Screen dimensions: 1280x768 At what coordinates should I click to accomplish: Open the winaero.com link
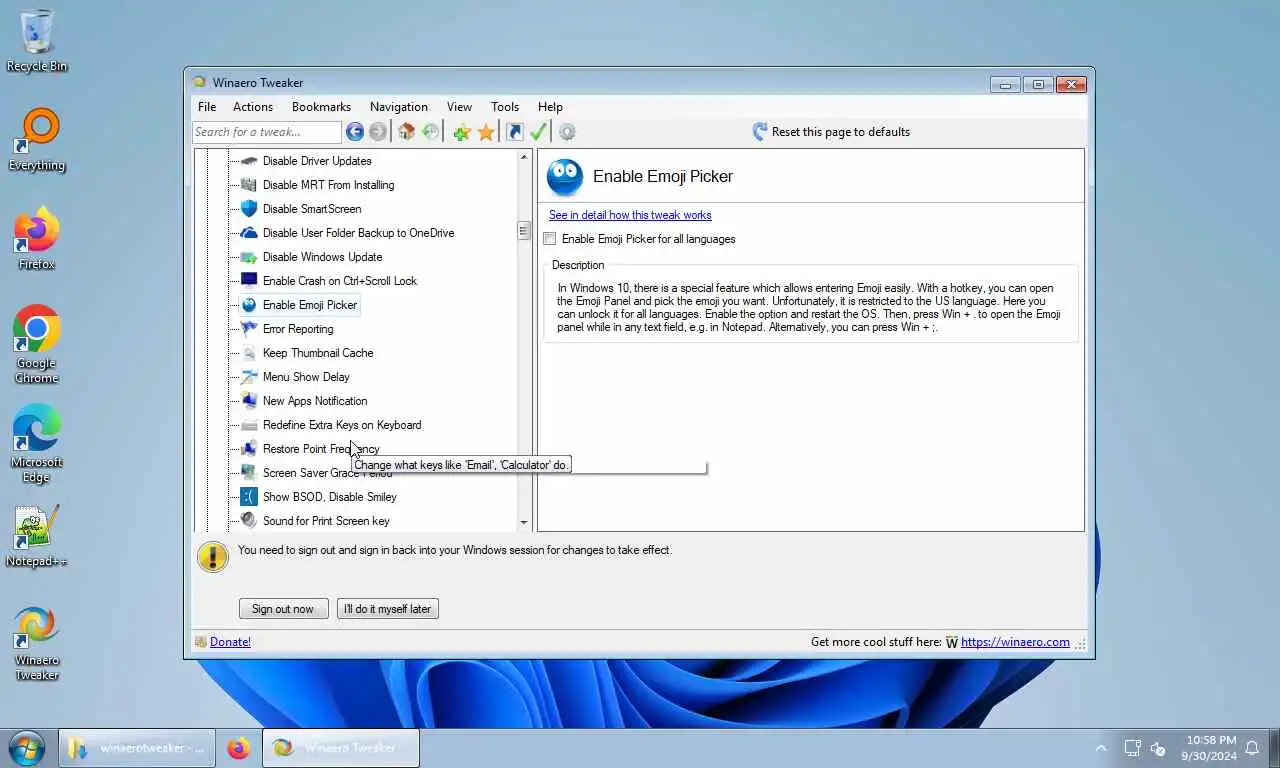(x=1015, y=642)
